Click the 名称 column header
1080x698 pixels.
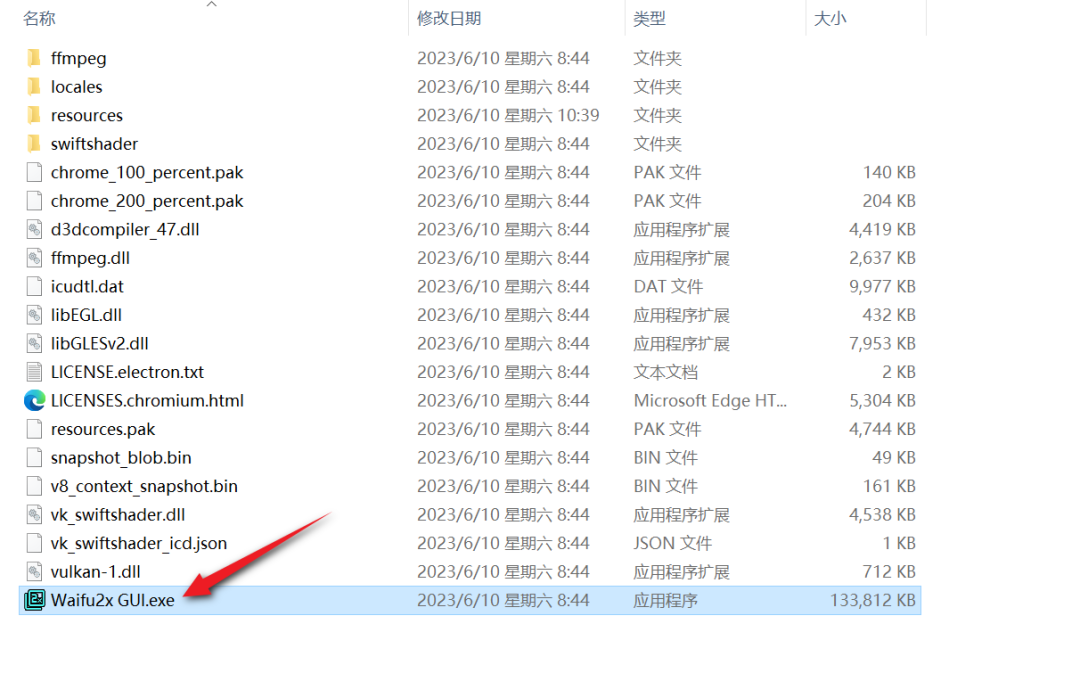[38, 18]
